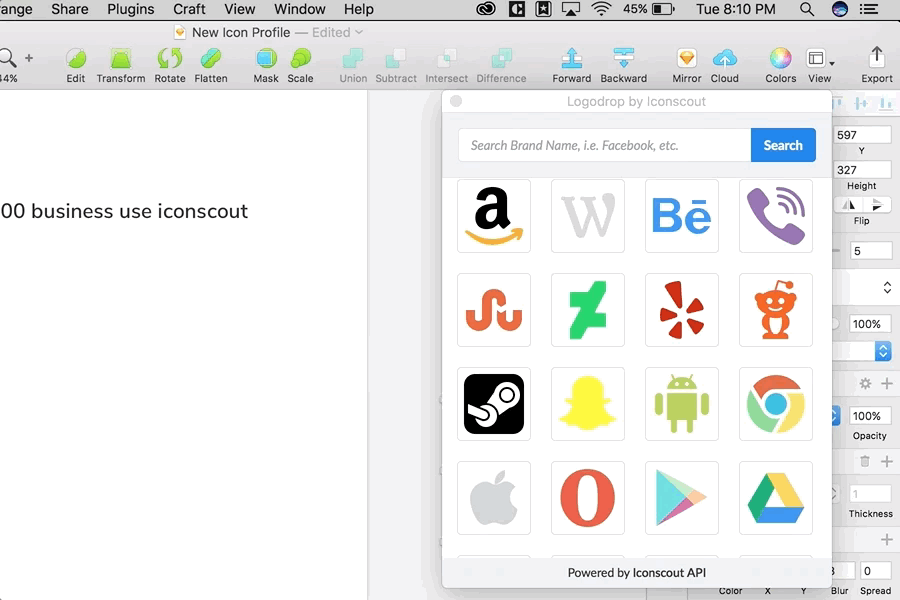Open the Cloud toolbar icon

[x=724, y=59]
